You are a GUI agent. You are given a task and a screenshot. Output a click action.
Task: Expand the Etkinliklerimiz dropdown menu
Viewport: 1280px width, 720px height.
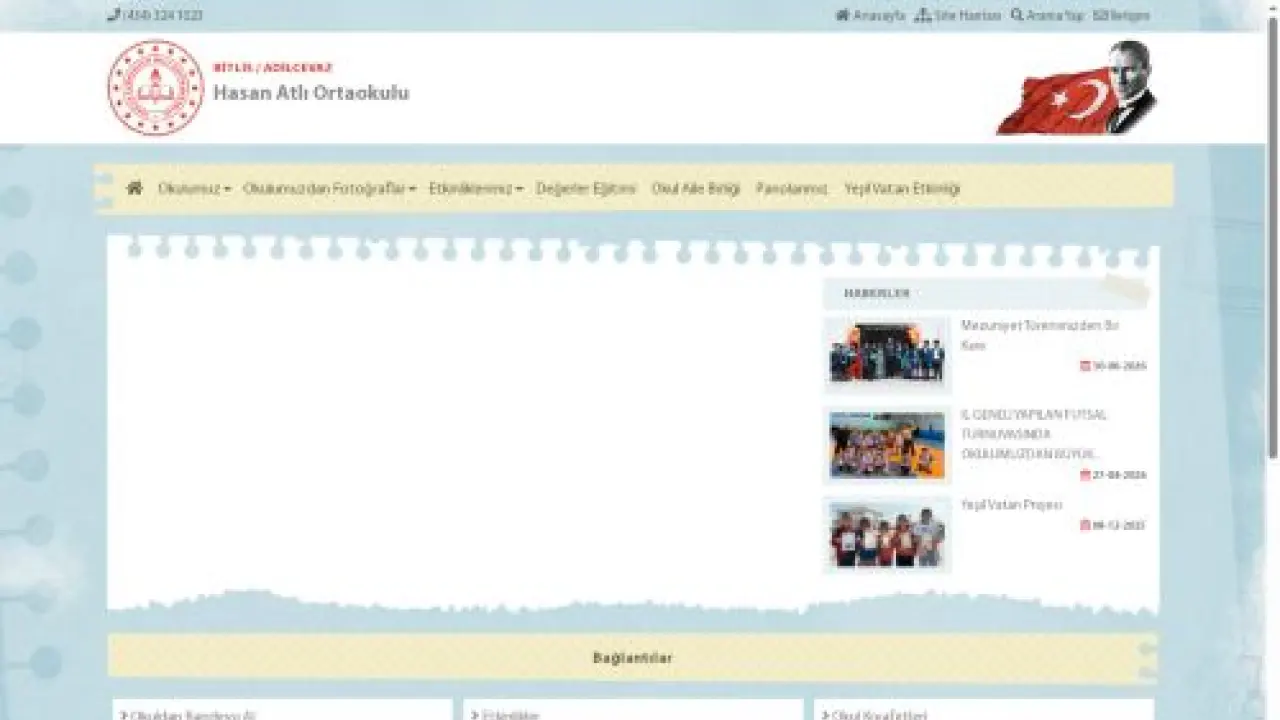pos(476,188)
